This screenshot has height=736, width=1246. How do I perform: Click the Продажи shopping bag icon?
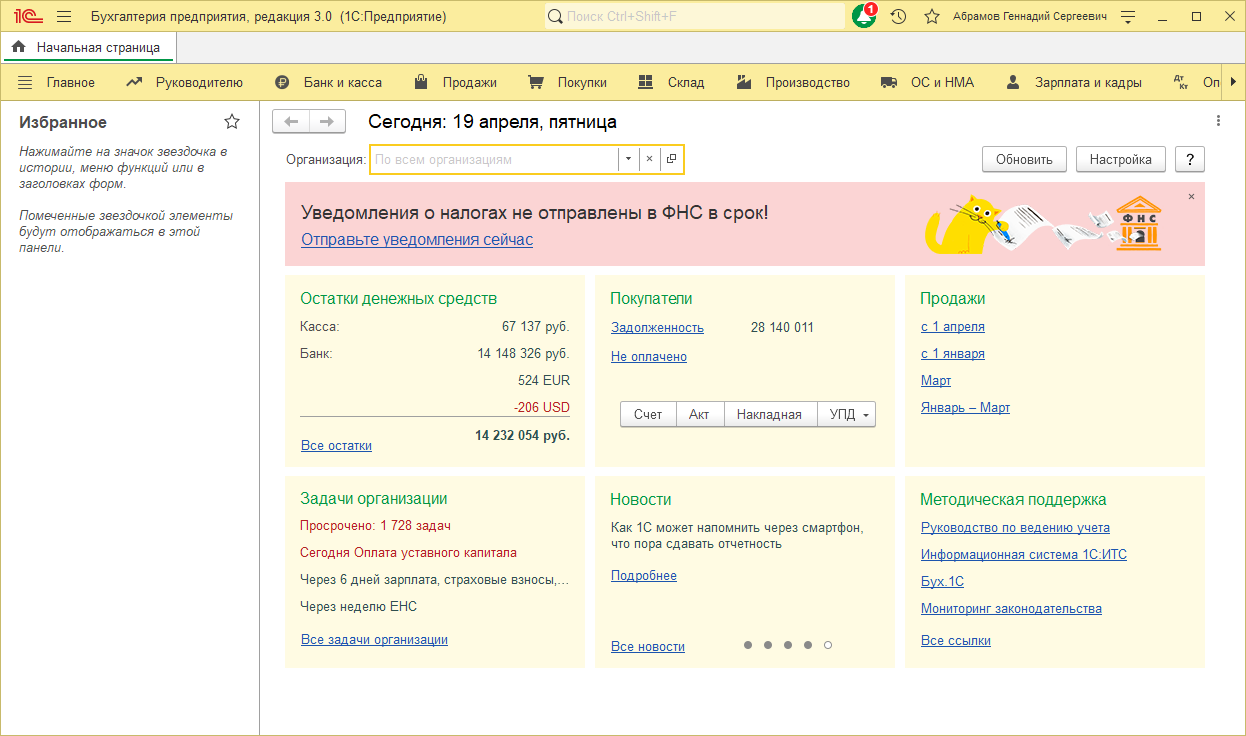click(422, 82)
